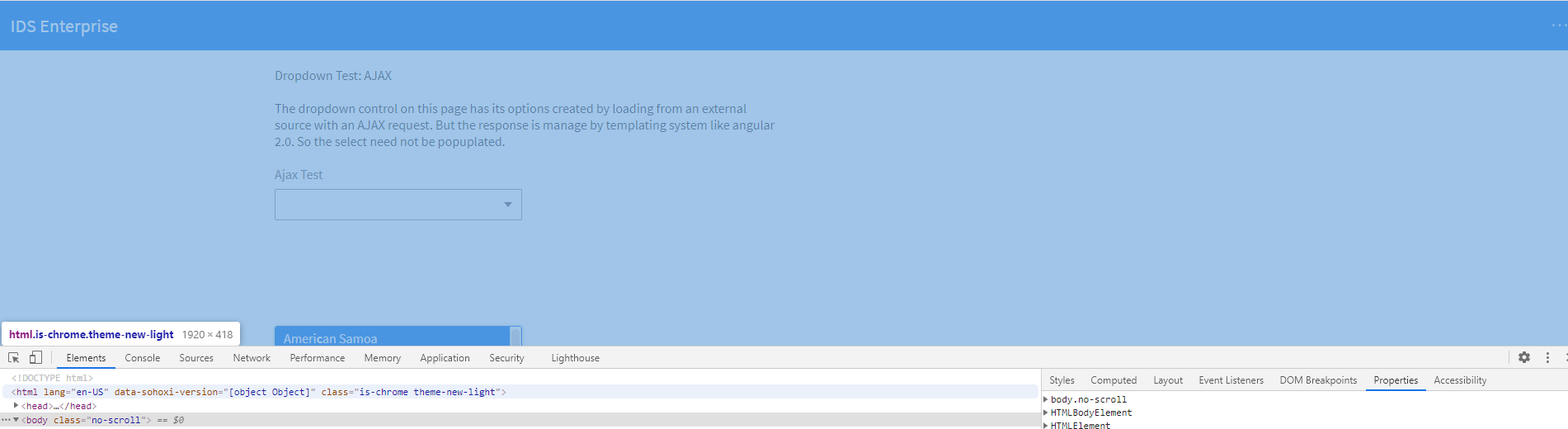Open the Accessibility pane

1460,380
